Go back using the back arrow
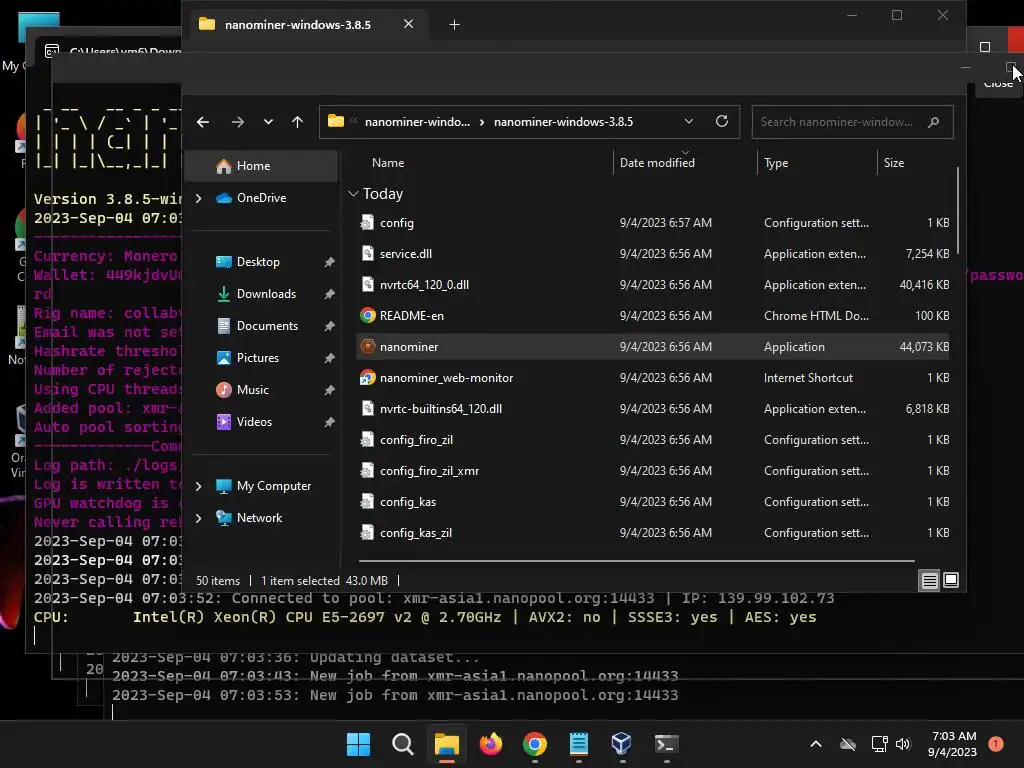Viewport: 1024px width, 768px height. (203, 122)
